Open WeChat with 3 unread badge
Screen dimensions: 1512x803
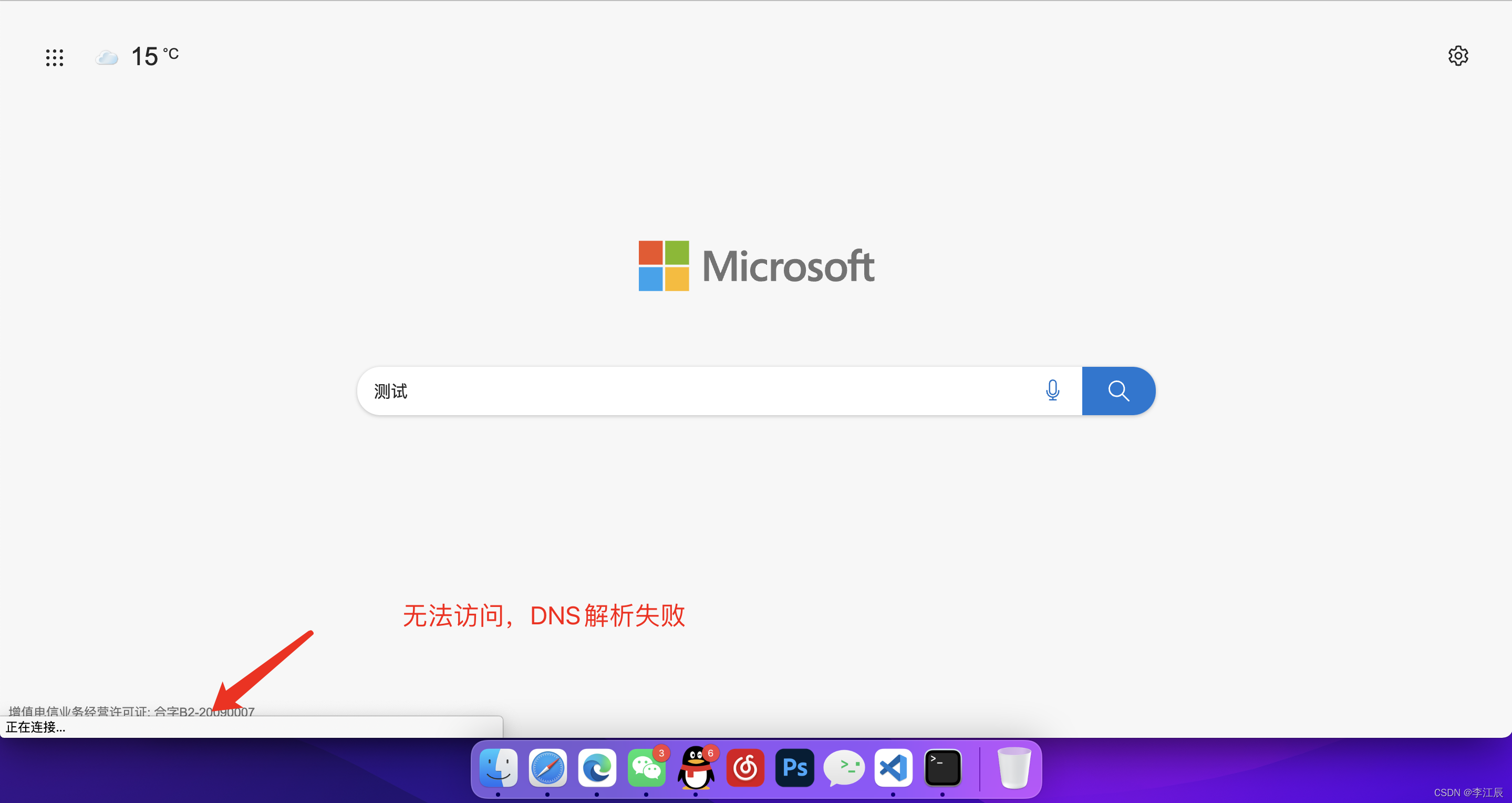coord(646,768)
